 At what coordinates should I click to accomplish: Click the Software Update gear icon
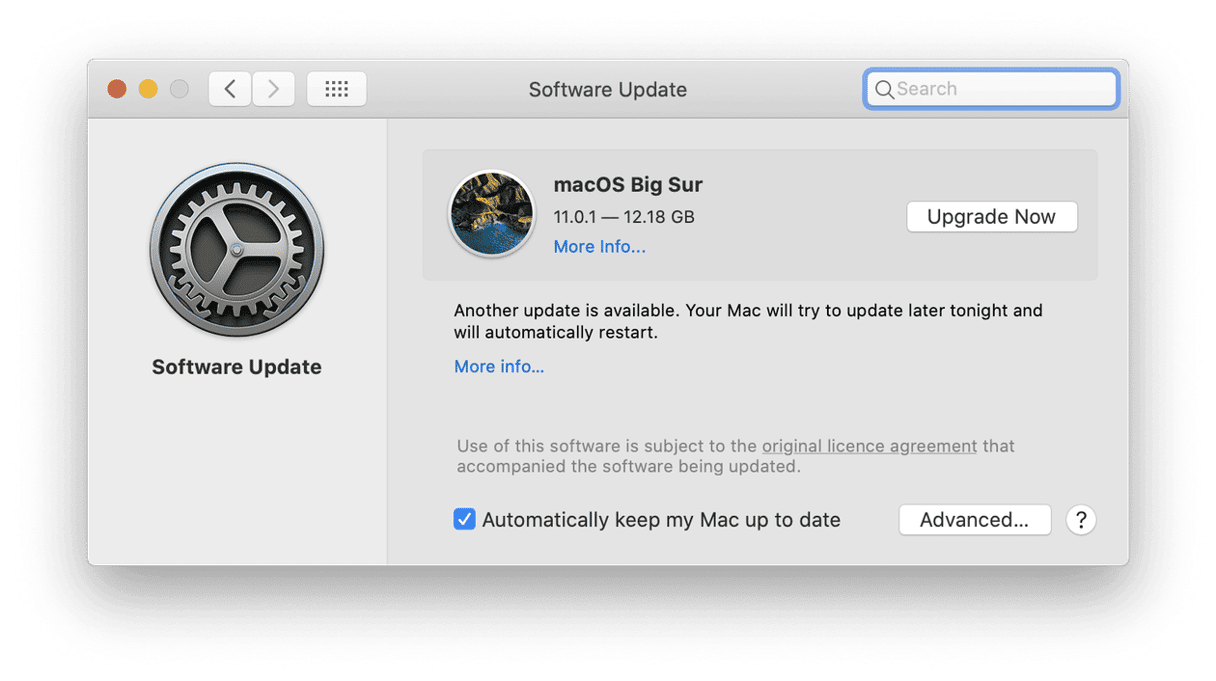(x=236, y=250)
